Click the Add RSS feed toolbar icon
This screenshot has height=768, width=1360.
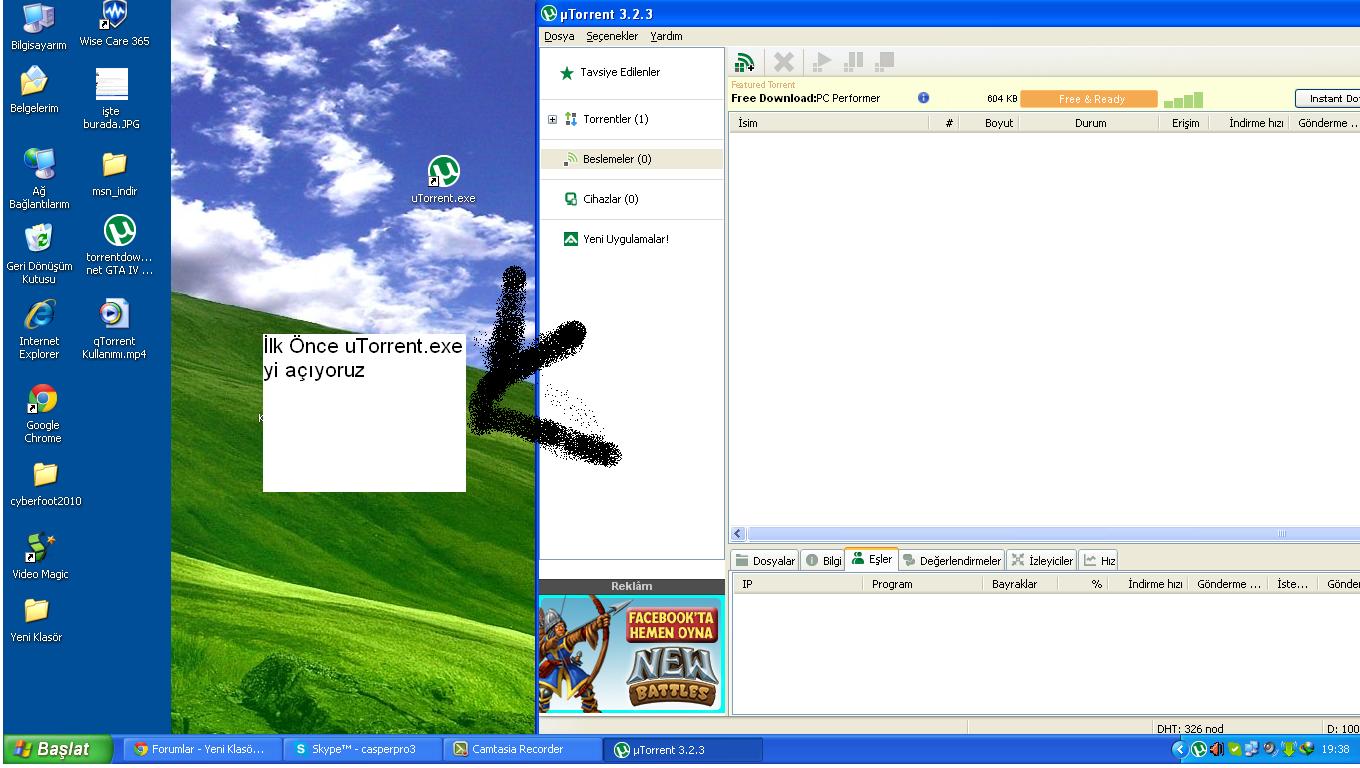[x=744, y=63]
